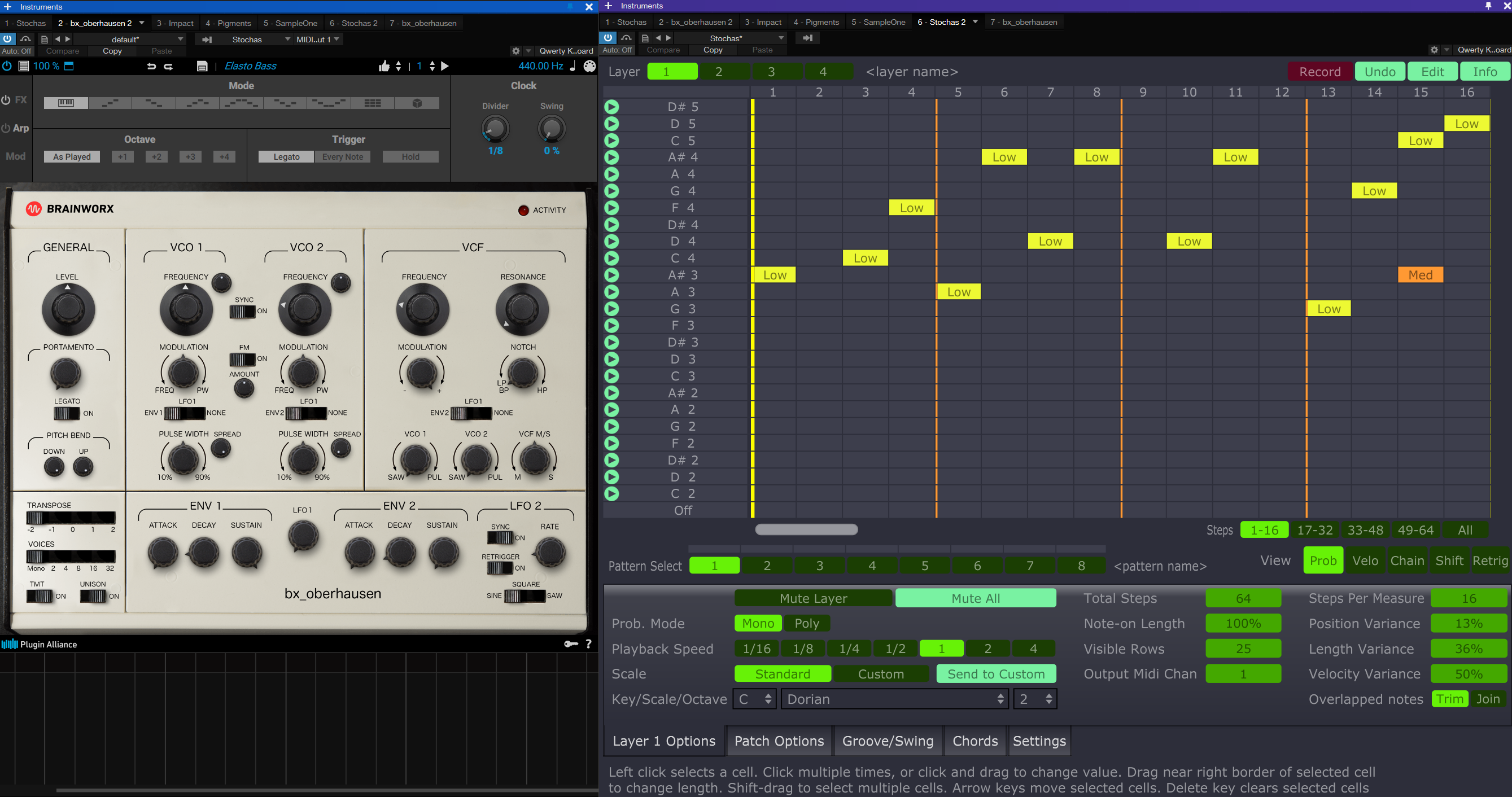The image size is (1512, 797).
Task: Click the VOICES slider
Action: tap(71, 557)
